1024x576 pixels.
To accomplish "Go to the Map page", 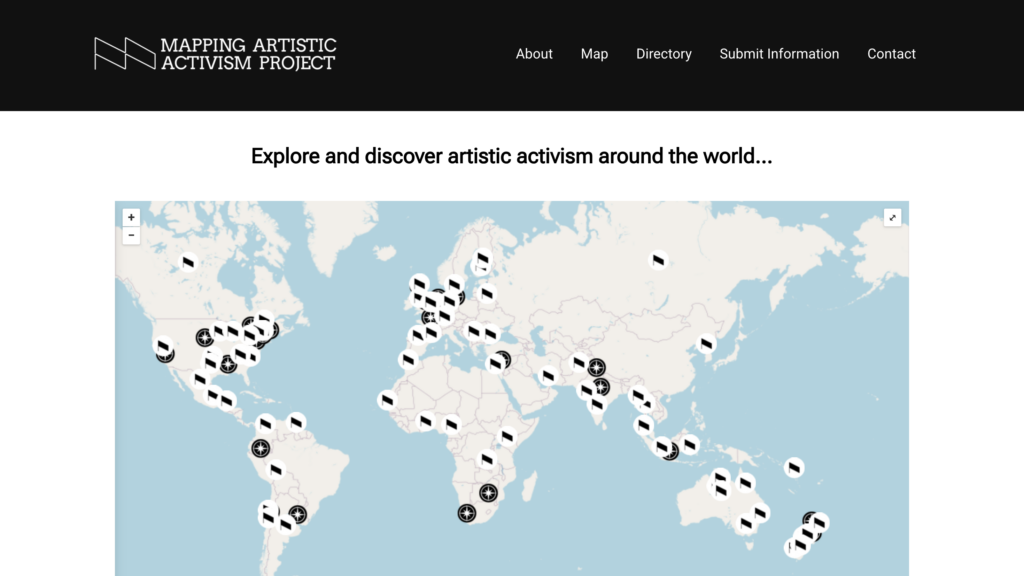I will tap(594, 54).
